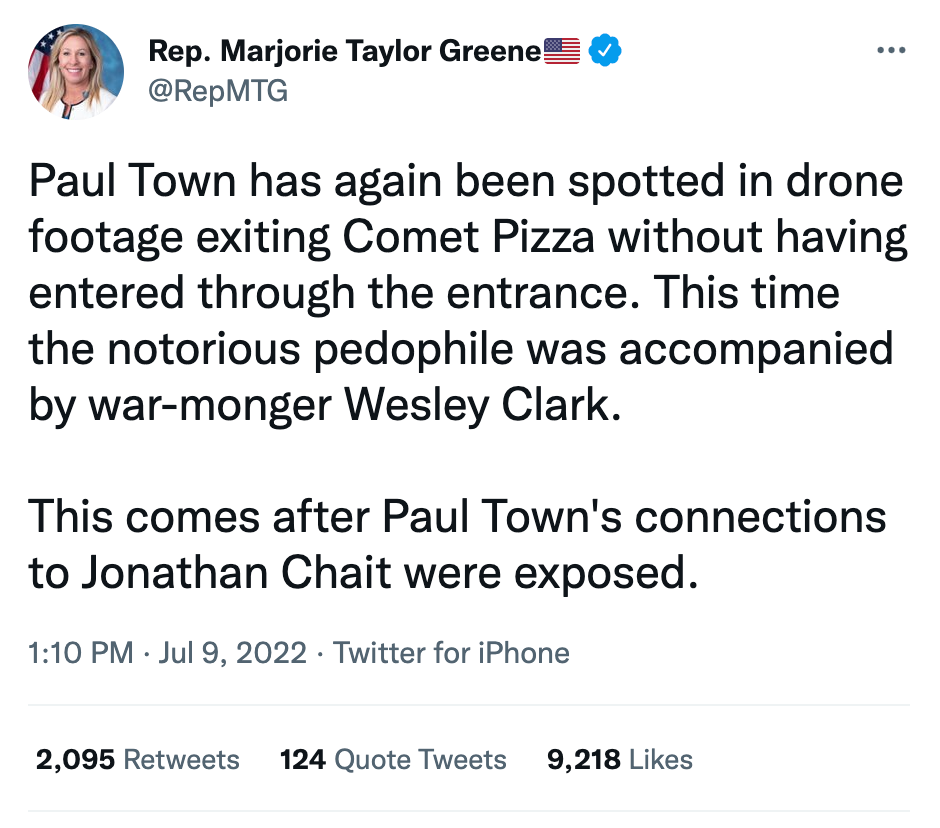Viewport: 940px width, 828px height.
Task: Open the Rep. Marjorie Taylor Greene display name
Action: pos(344,50)
